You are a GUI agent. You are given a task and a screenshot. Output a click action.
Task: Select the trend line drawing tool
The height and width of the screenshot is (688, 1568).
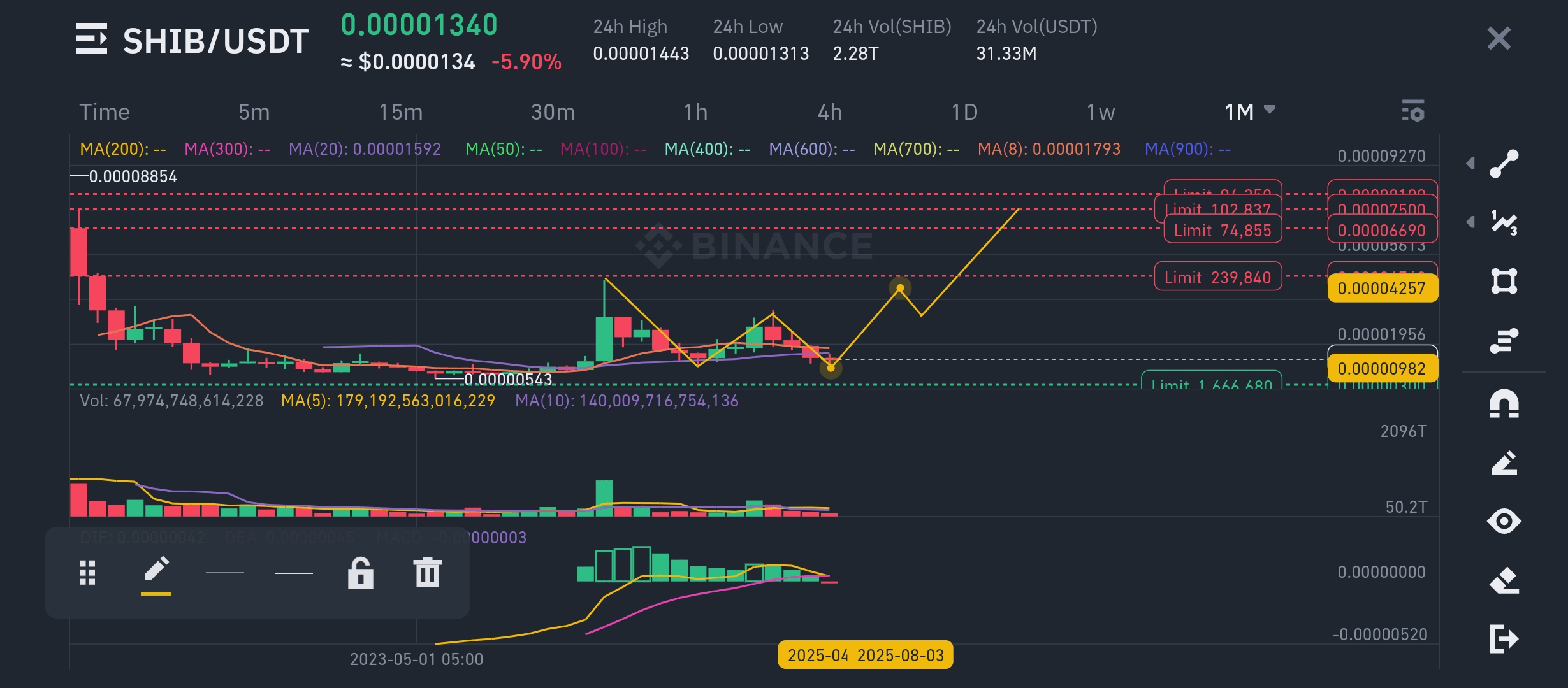[1504, 164]
